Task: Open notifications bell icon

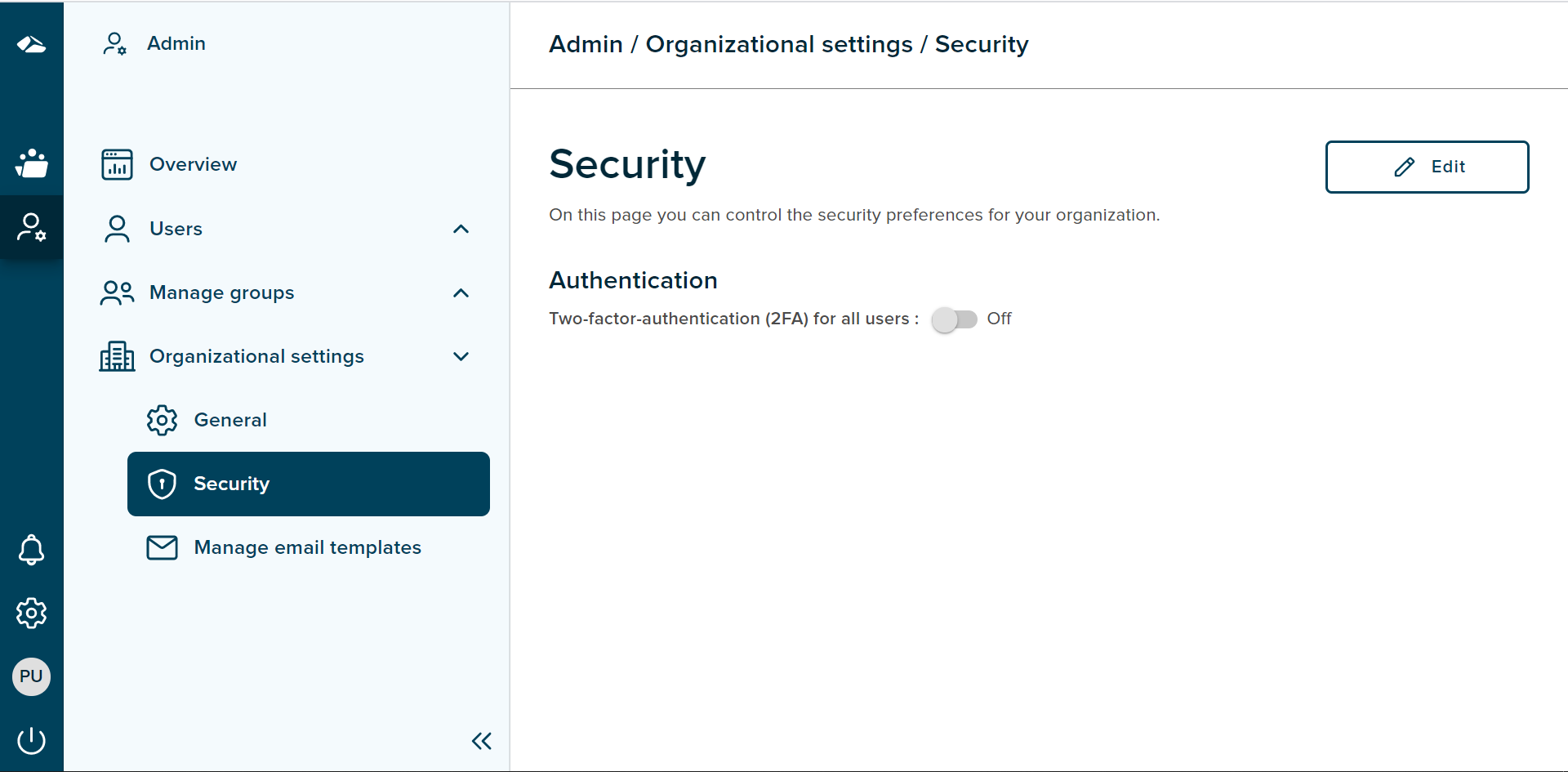Action: pyautogui.click(x=31, y=550)
